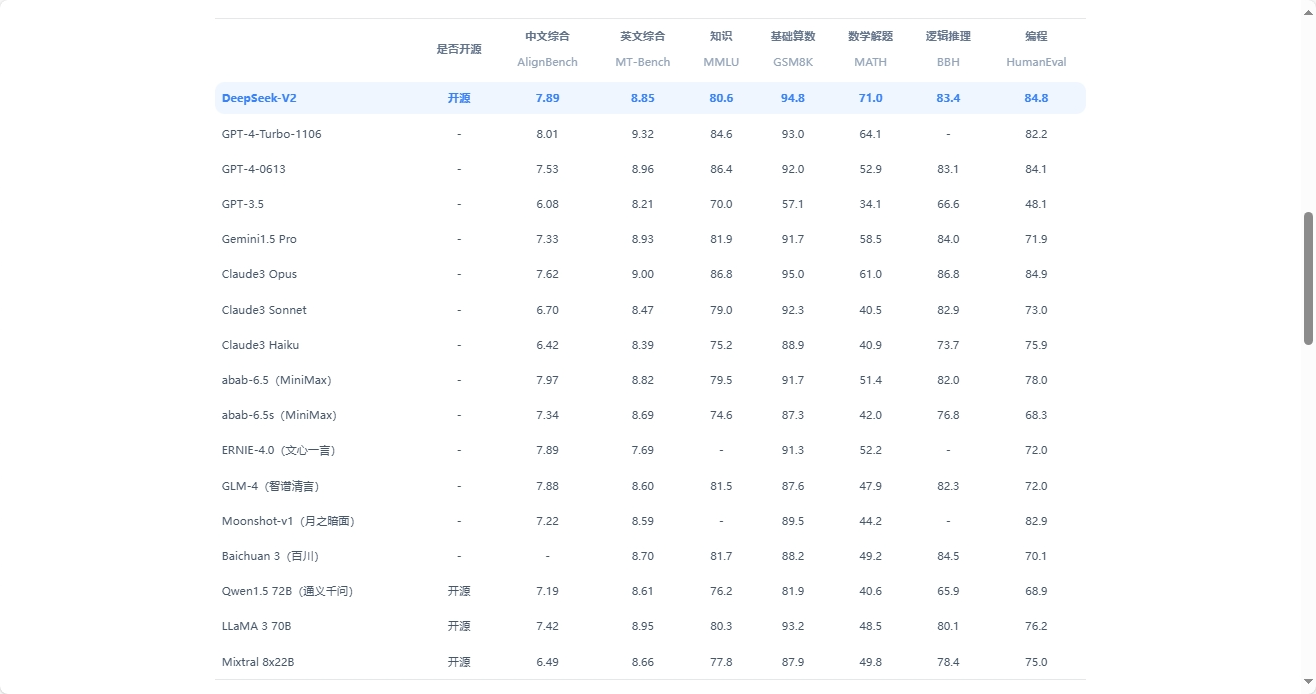Click Claude3 Opus GSM8K score 95.0

click(x=793, y=274)
